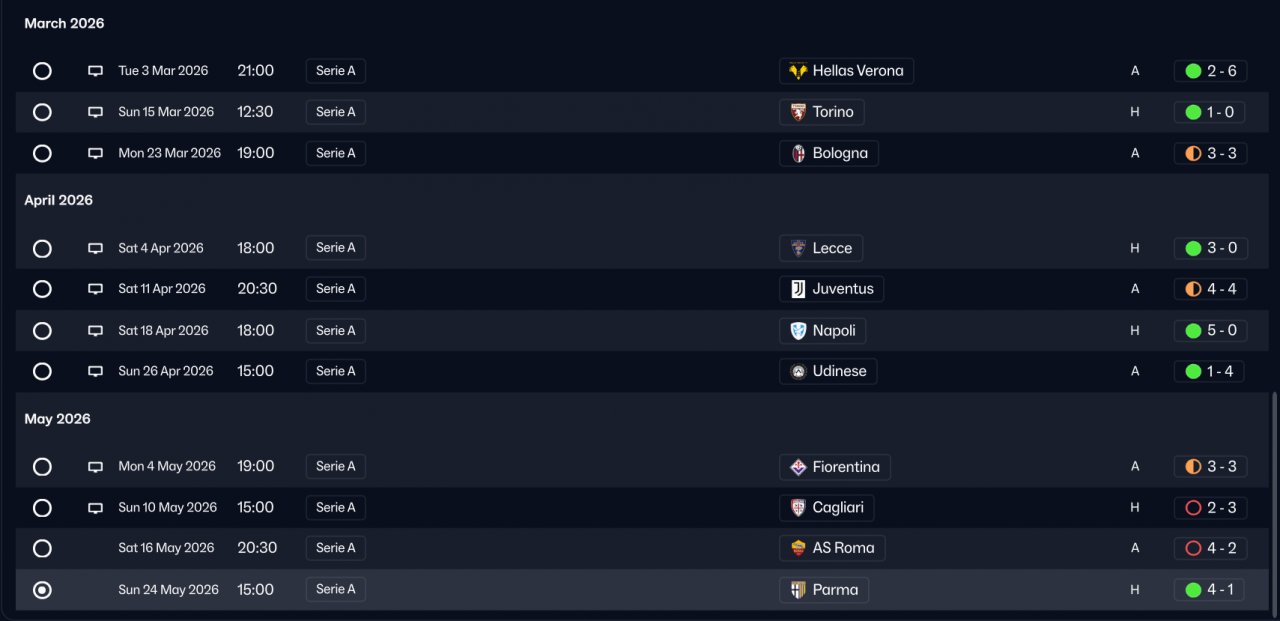
Task: Click the AS Roma club badge icon
Action: click(798, 548)
